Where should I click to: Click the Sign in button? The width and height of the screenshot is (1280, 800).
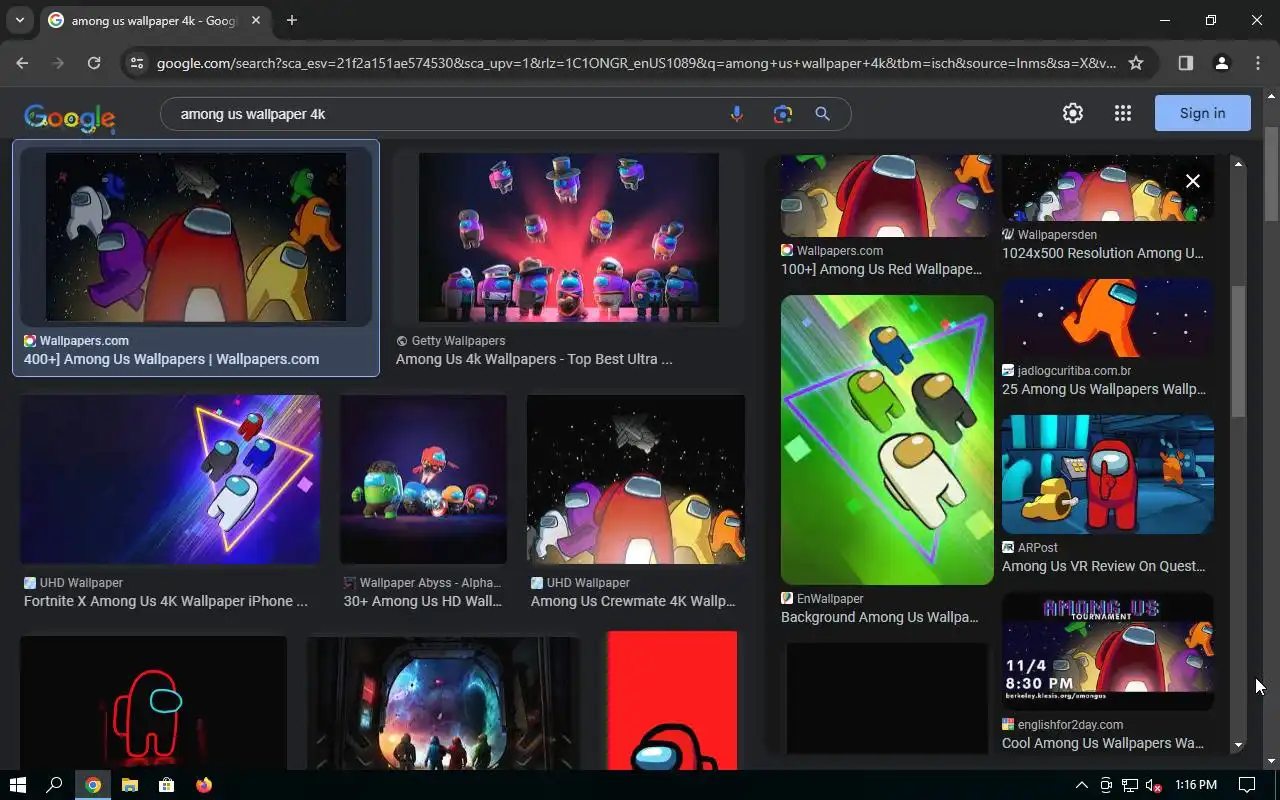coord(1203,113)
